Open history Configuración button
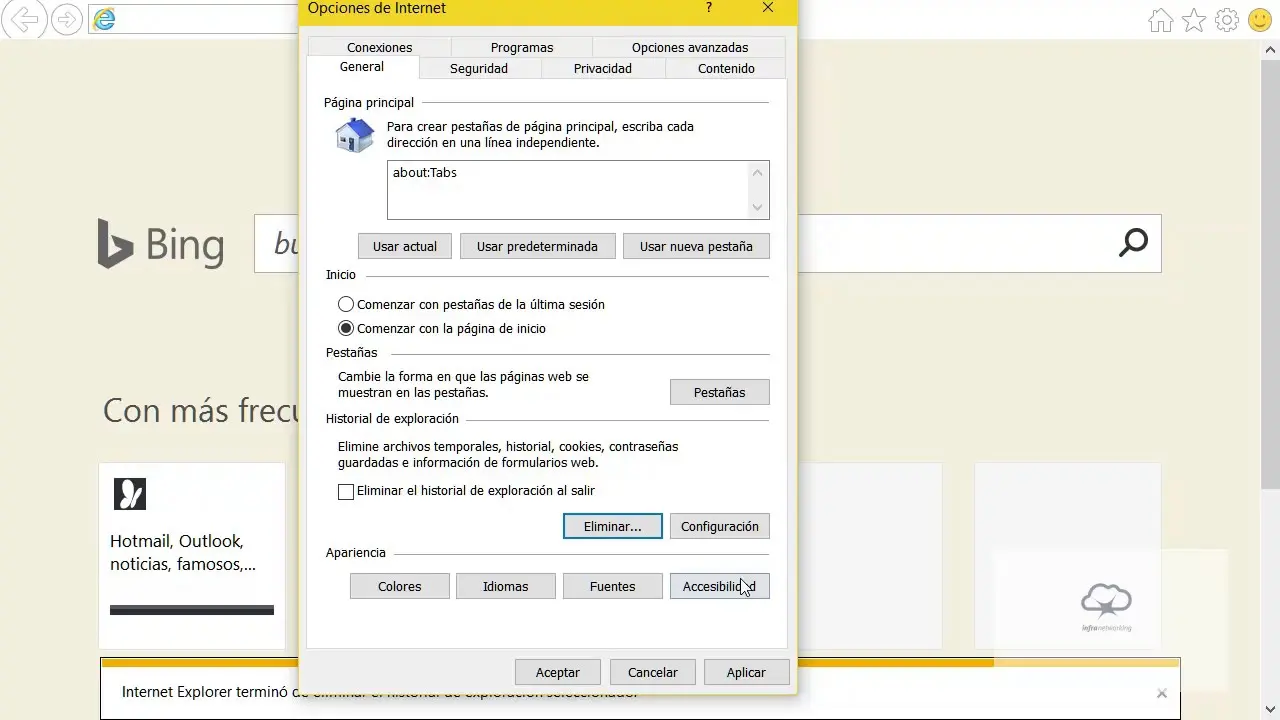Viewport: 1280px width, 720px height. (x=720, y=526)
